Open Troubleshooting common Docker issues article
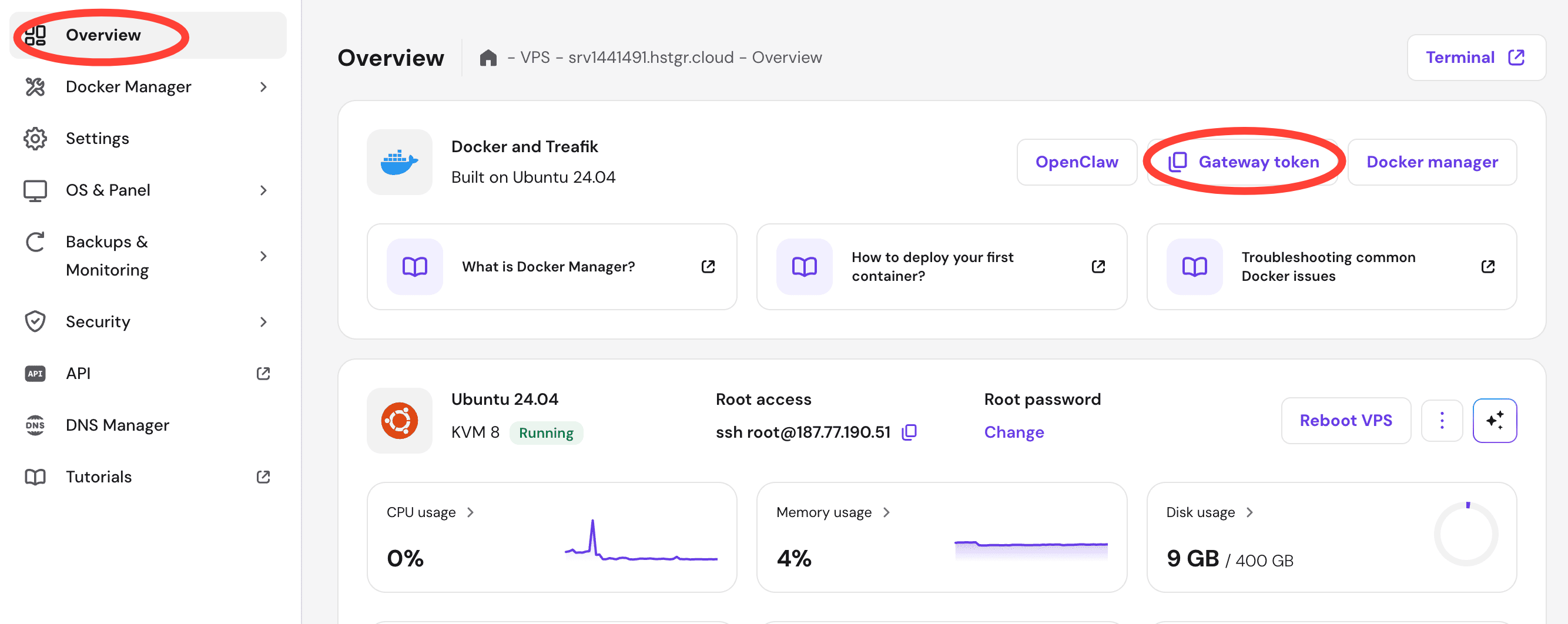The image size is (1568, 624). pos(1332,267)
